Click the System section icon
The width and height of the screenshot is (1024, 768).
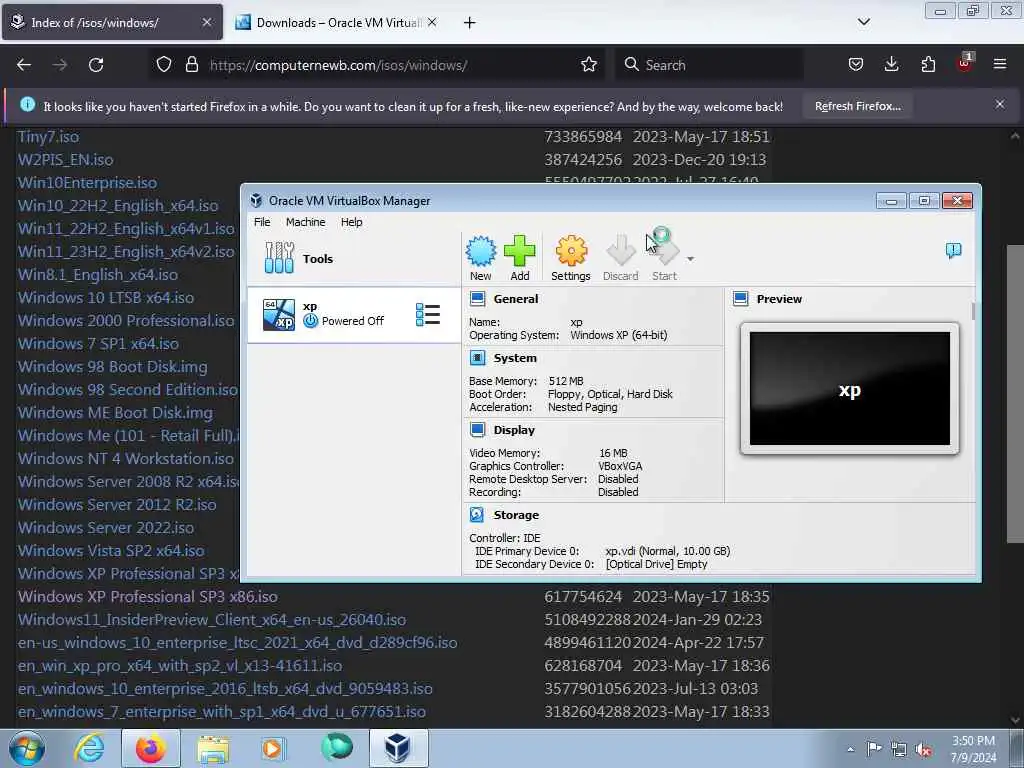(477, 358)
